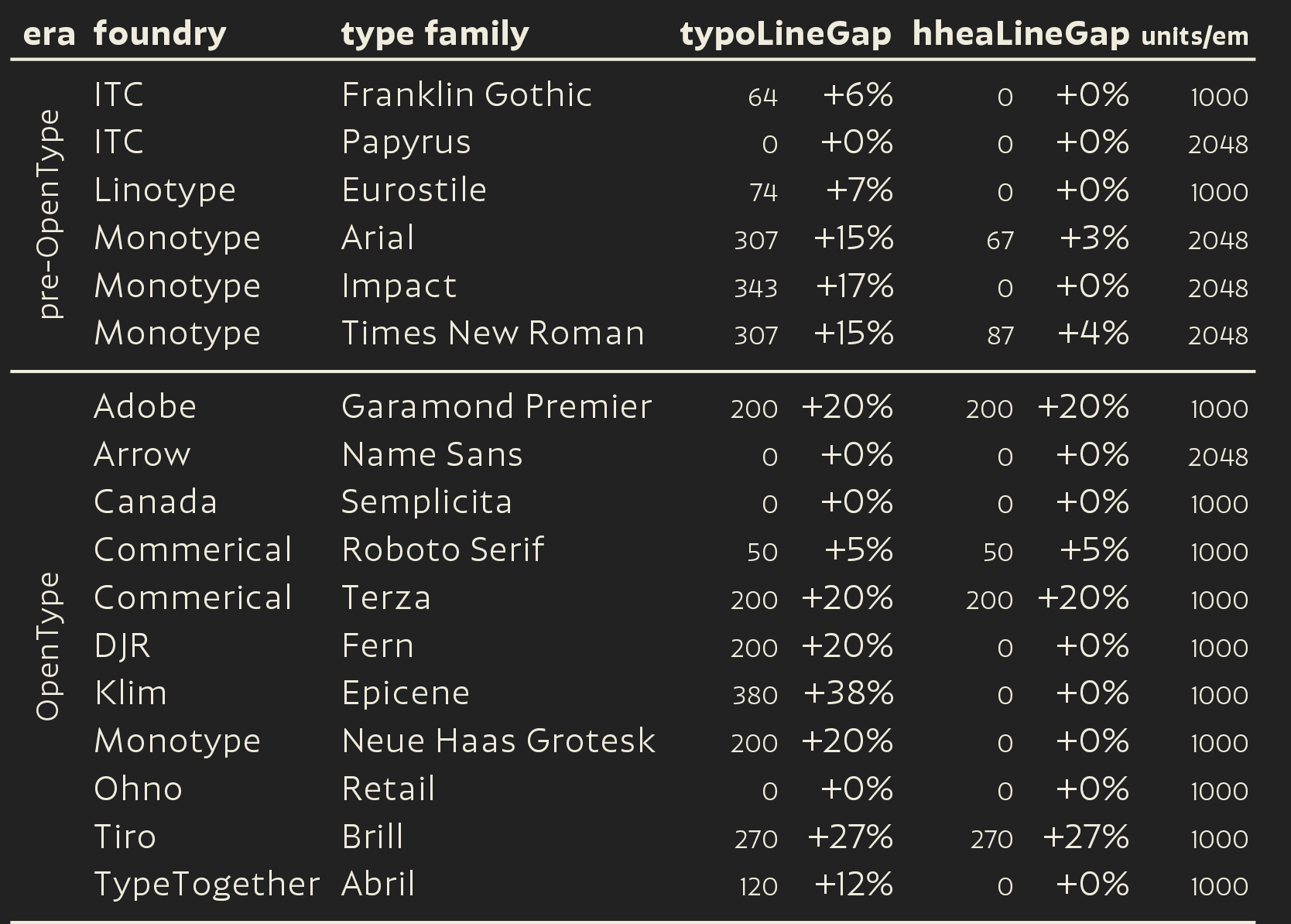Click the Klim foundry cell
Screen dimensions: 1291x924
(130, 693)
